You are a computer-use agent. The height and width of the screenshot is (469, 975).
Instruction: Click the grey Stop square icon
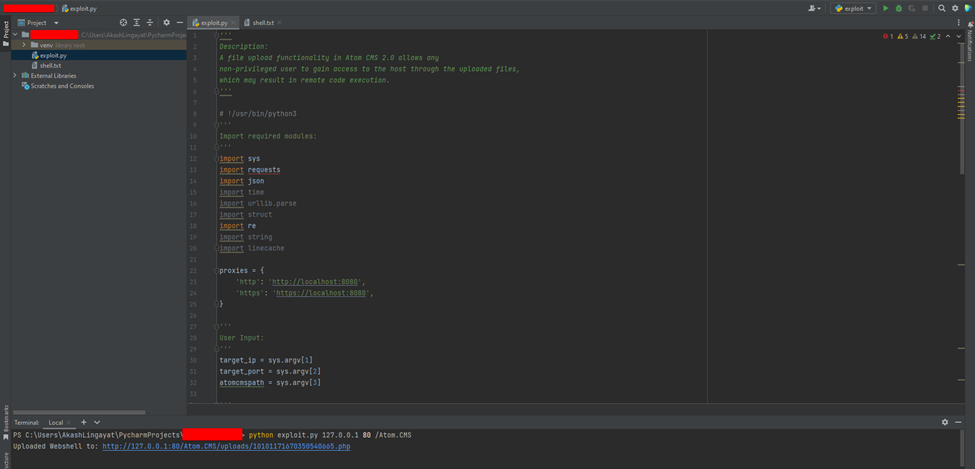tap(925, 8)
